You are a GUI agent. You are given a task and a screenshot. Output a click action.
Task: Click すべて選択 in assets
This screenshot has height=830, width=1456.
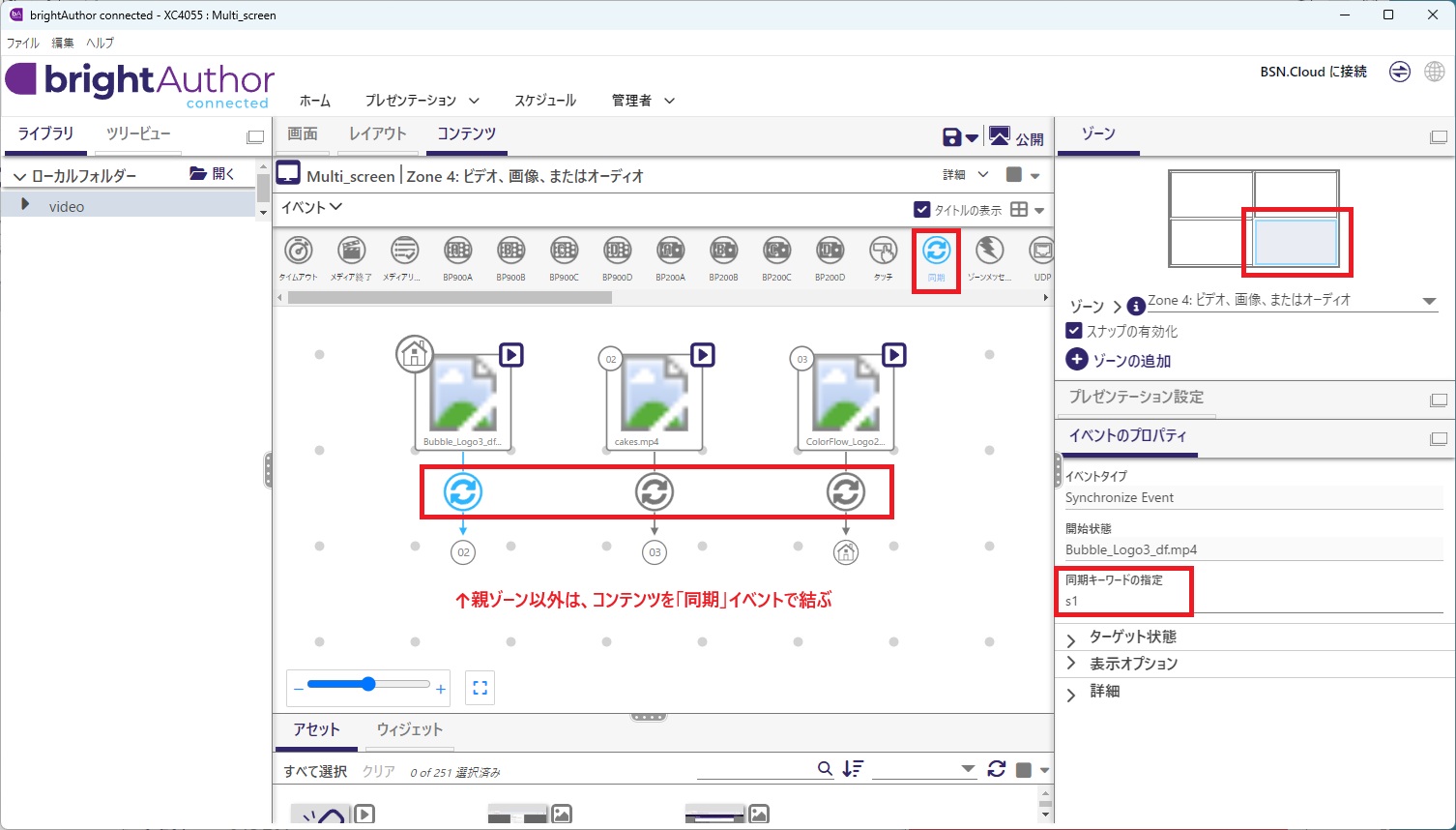(x=315, y=771)
